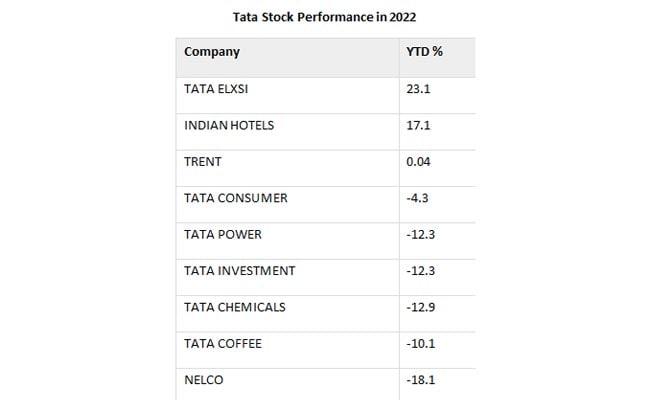650x400 pixels.
Task: Click the -18.1 NELCO value
Action: point(420,379)
